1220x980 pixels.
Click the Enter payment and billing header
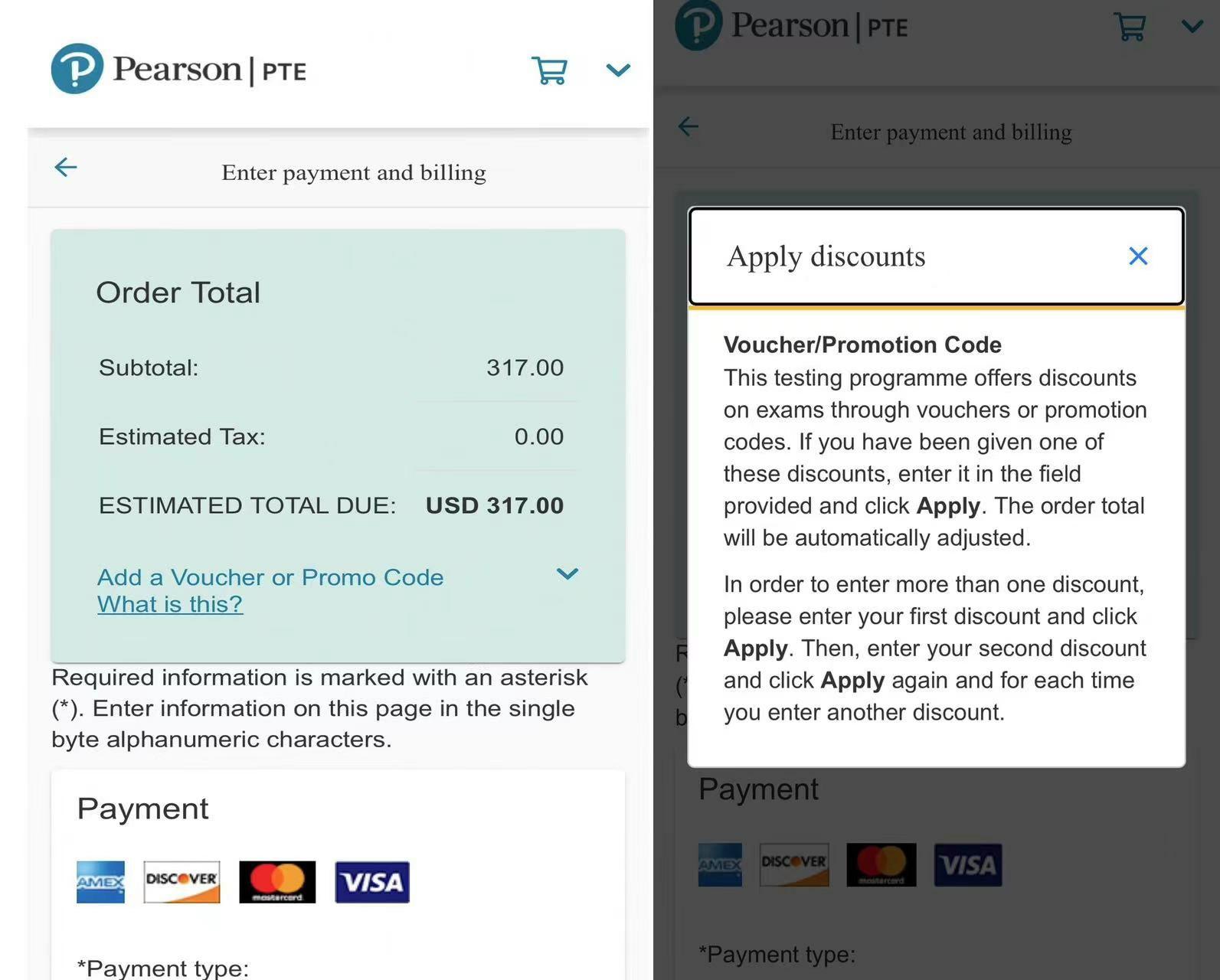tap(353, 172)
